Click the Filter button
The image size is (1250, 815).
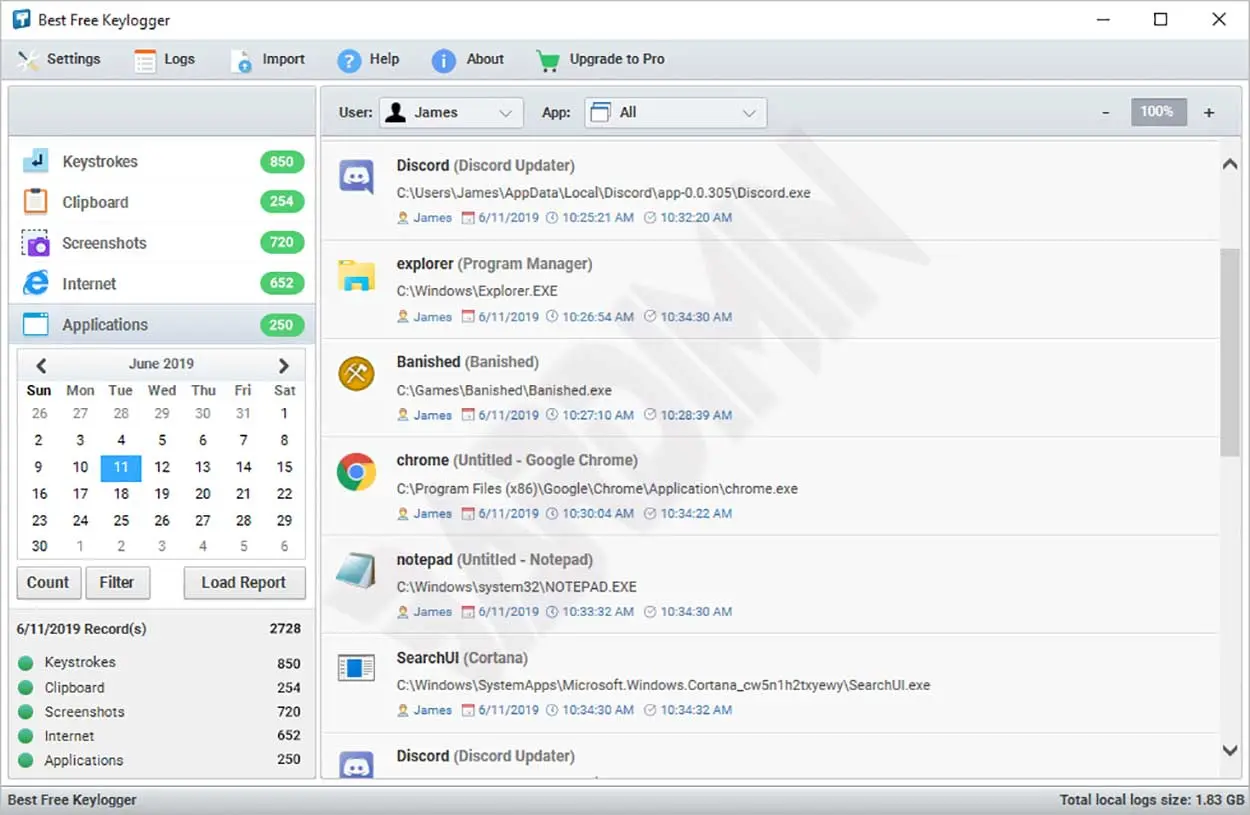(117, 583)
